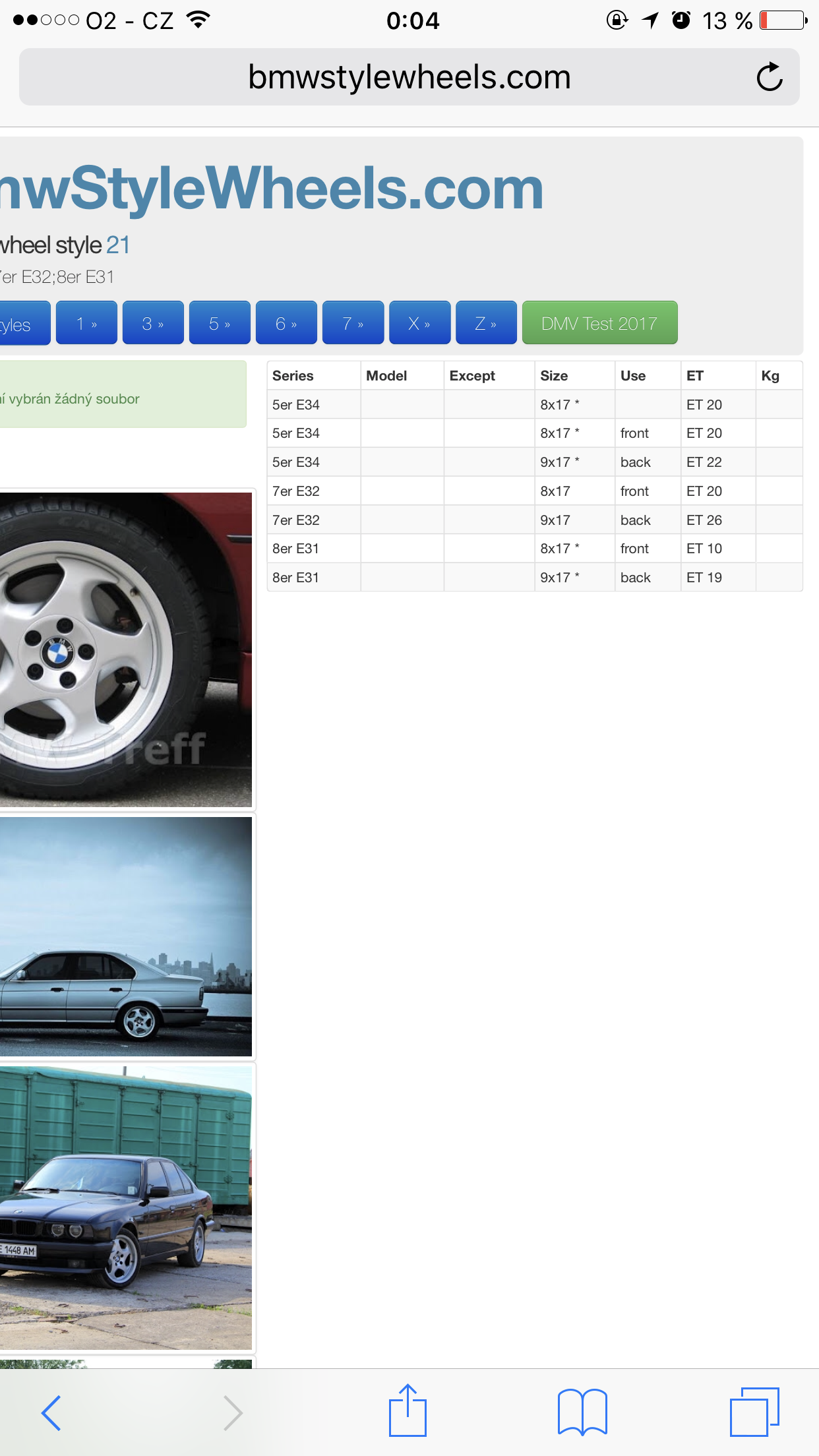Viewport: 819px width, 1456px height.
Task: Select the ET 22 cell
Action: pyautogui.click(x=718, y=462)
